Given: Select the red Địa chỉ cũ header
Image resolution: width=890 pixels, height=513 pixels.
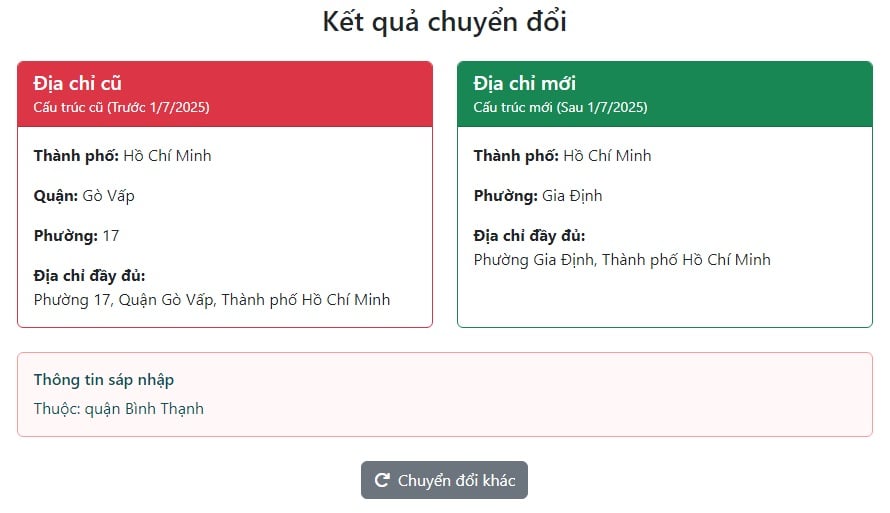Looking at the screenshot, I should [225, 94].
